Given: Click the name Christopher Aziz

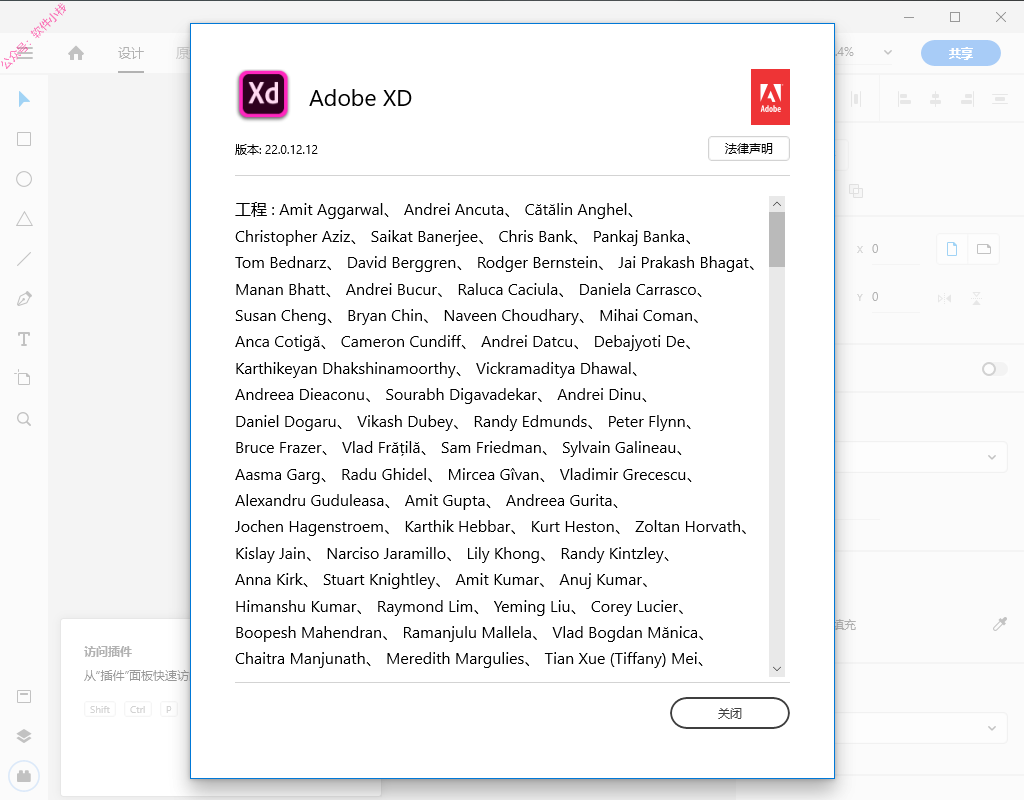Looking at the screenshot, I should tap(293, 236).
